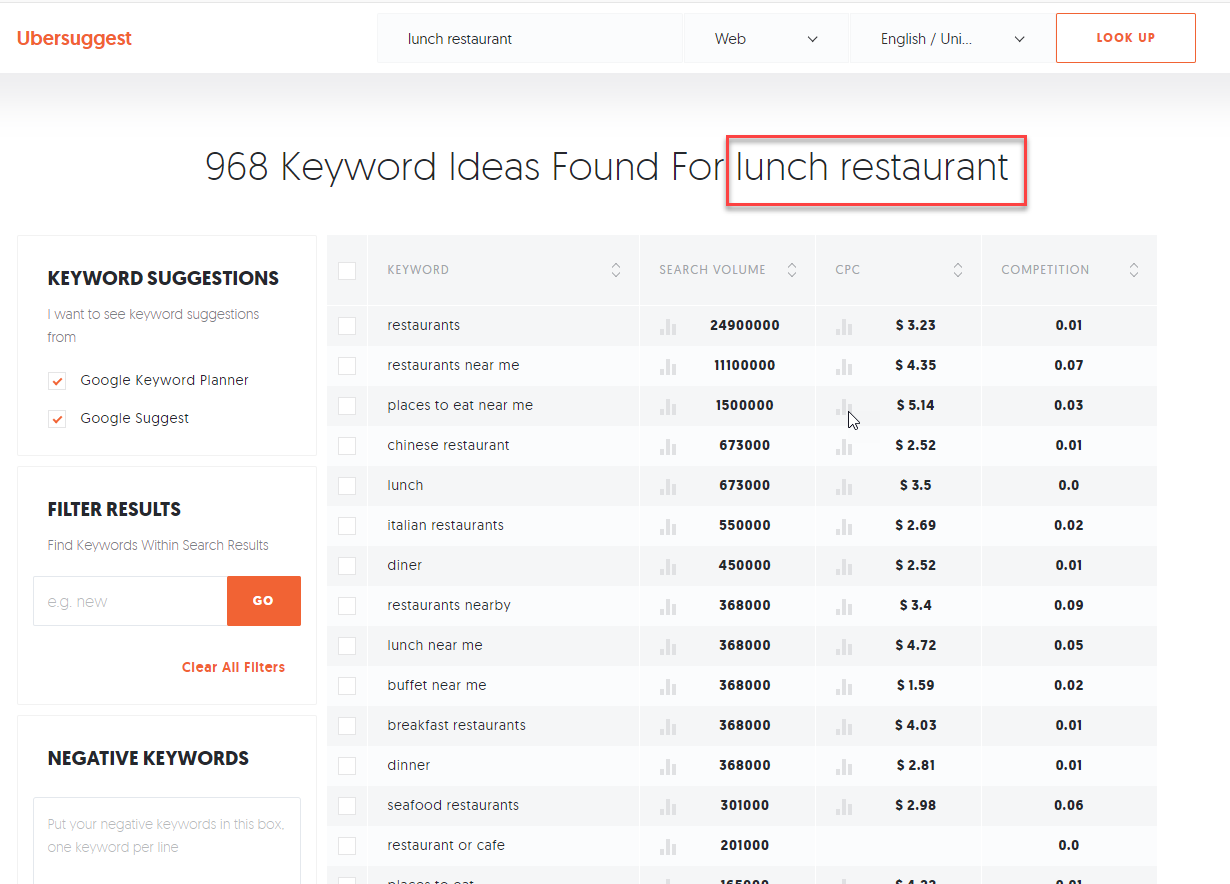
Task: Open search volume chart for chinese restaurant
Action: (668, 446)
